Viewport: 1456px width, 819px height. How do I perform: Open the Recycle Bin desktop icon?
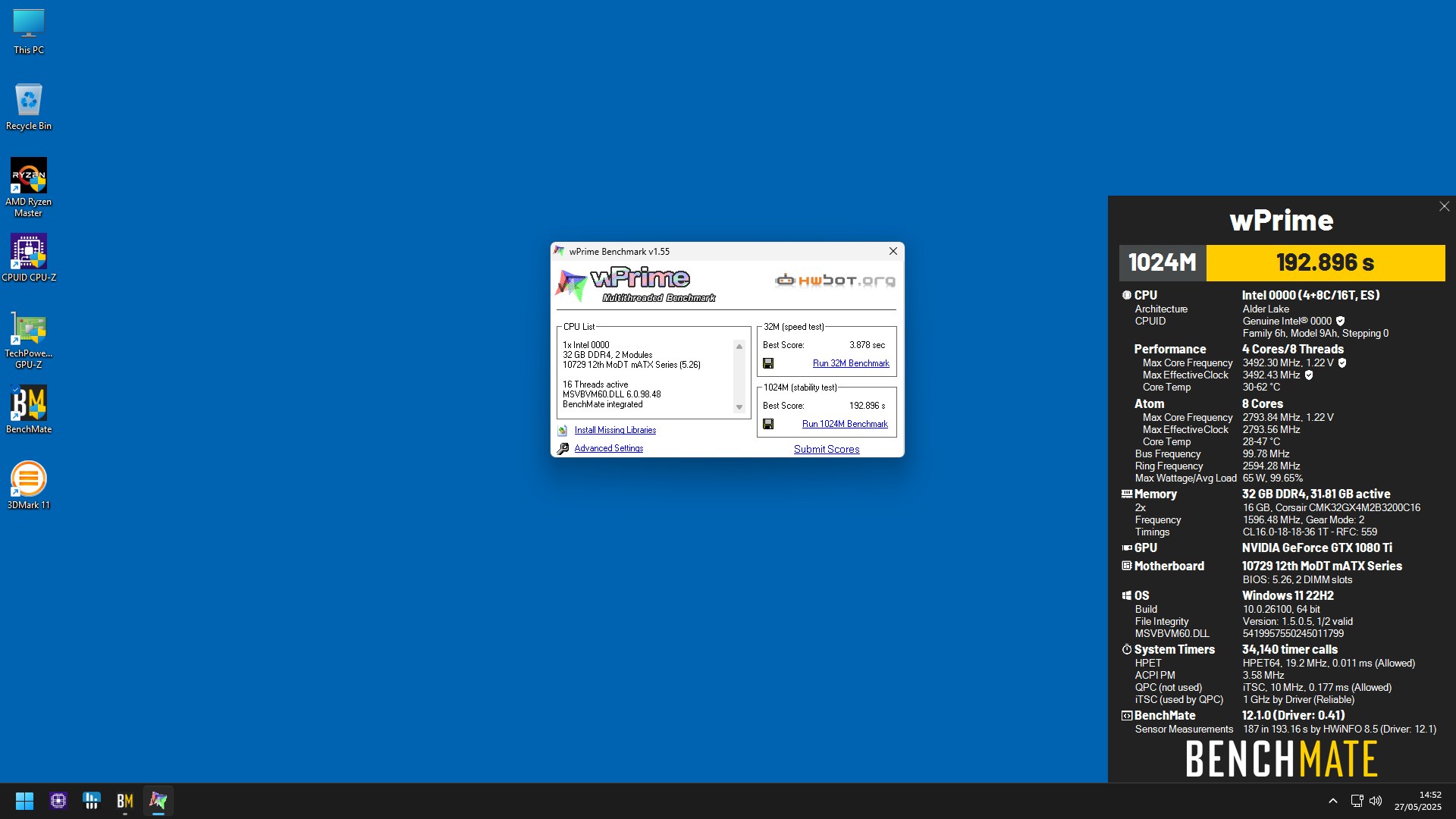point(29,107)
